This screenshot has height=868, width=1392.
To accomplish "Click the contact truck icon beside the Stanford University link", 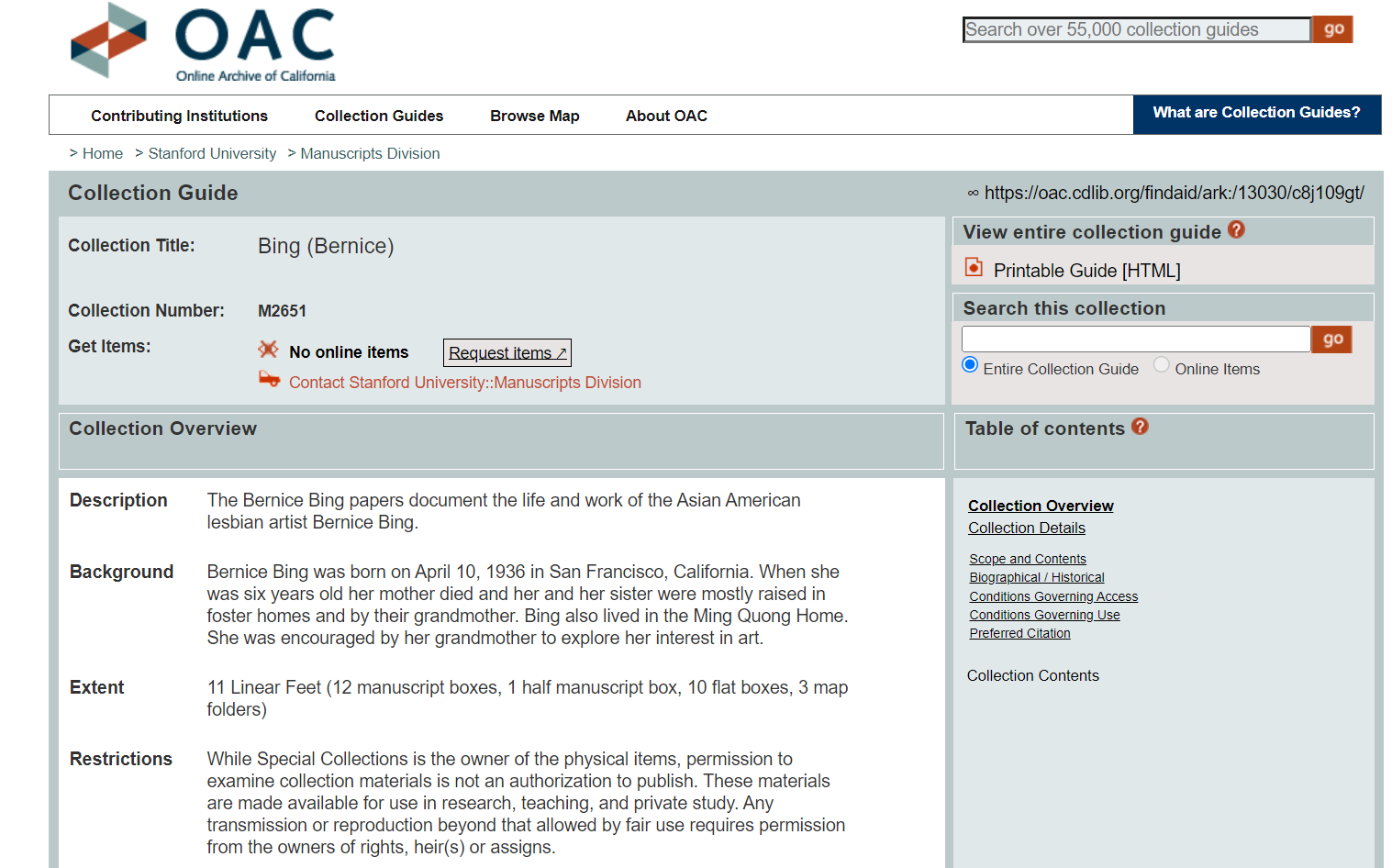I will coord(269,379).
